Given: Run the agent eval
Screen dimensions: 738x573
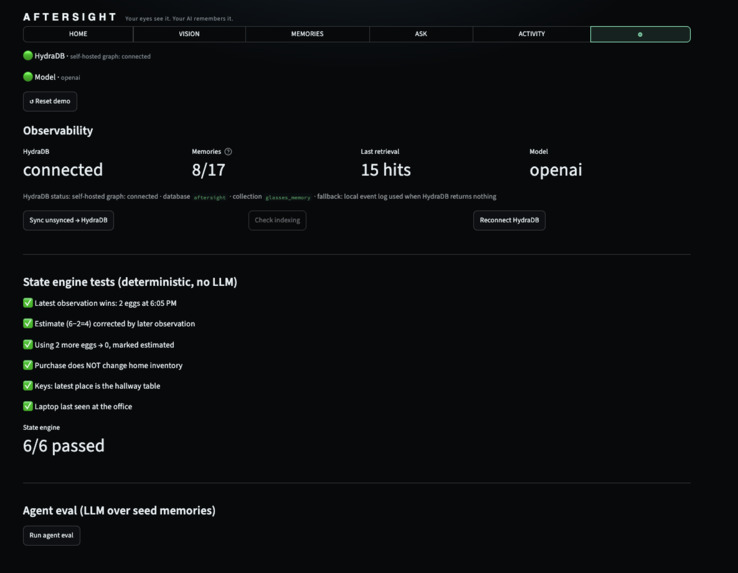Looking at the screenshot, I should [51, 535].
